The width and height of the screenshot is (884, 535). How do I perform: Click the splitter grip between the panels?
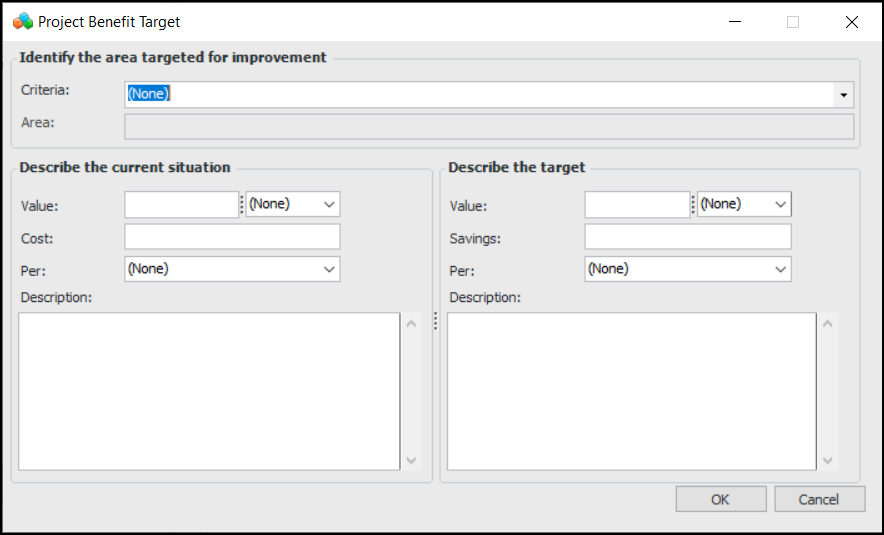435,320
